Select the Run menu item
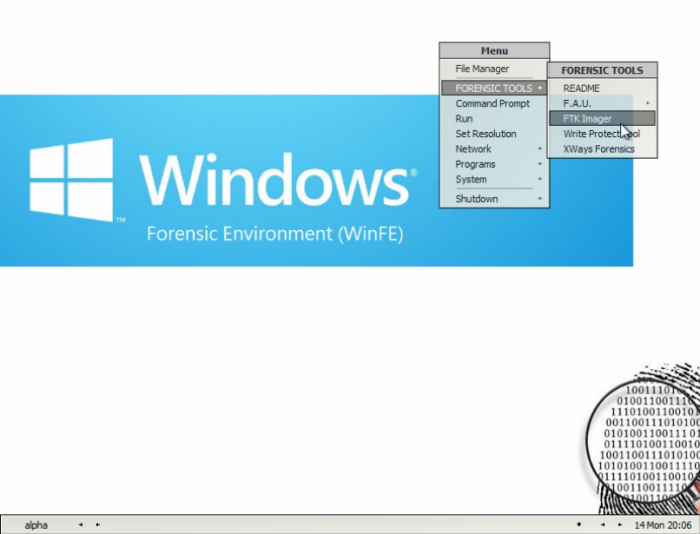 [x=464, y=119]
